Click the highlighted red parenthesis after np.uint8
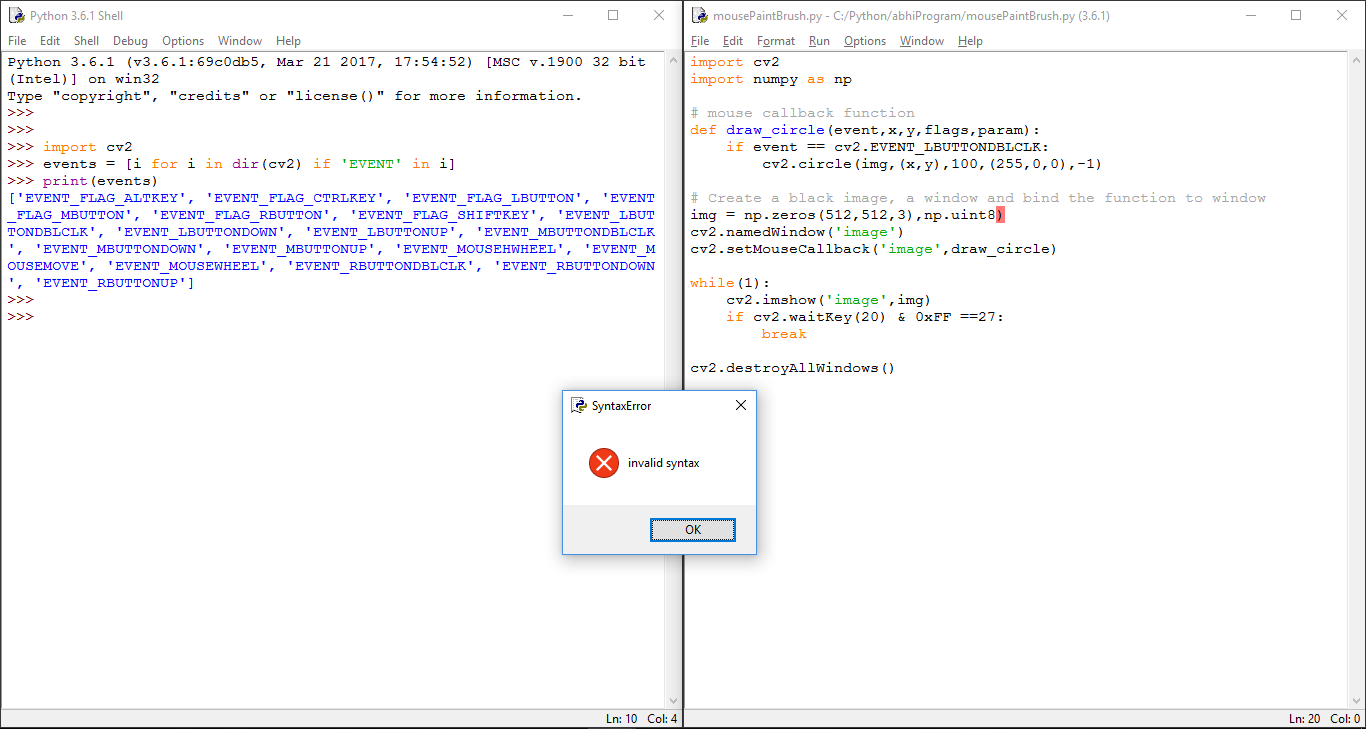The width and height of the screenshot is (1366, 729). pos(1000,215)
